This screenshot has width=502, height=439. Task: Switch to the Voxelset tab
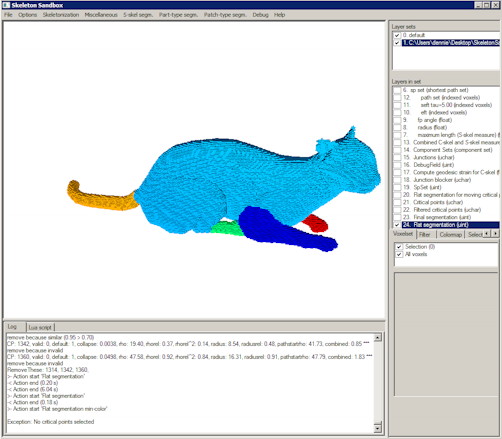(403, 234)
